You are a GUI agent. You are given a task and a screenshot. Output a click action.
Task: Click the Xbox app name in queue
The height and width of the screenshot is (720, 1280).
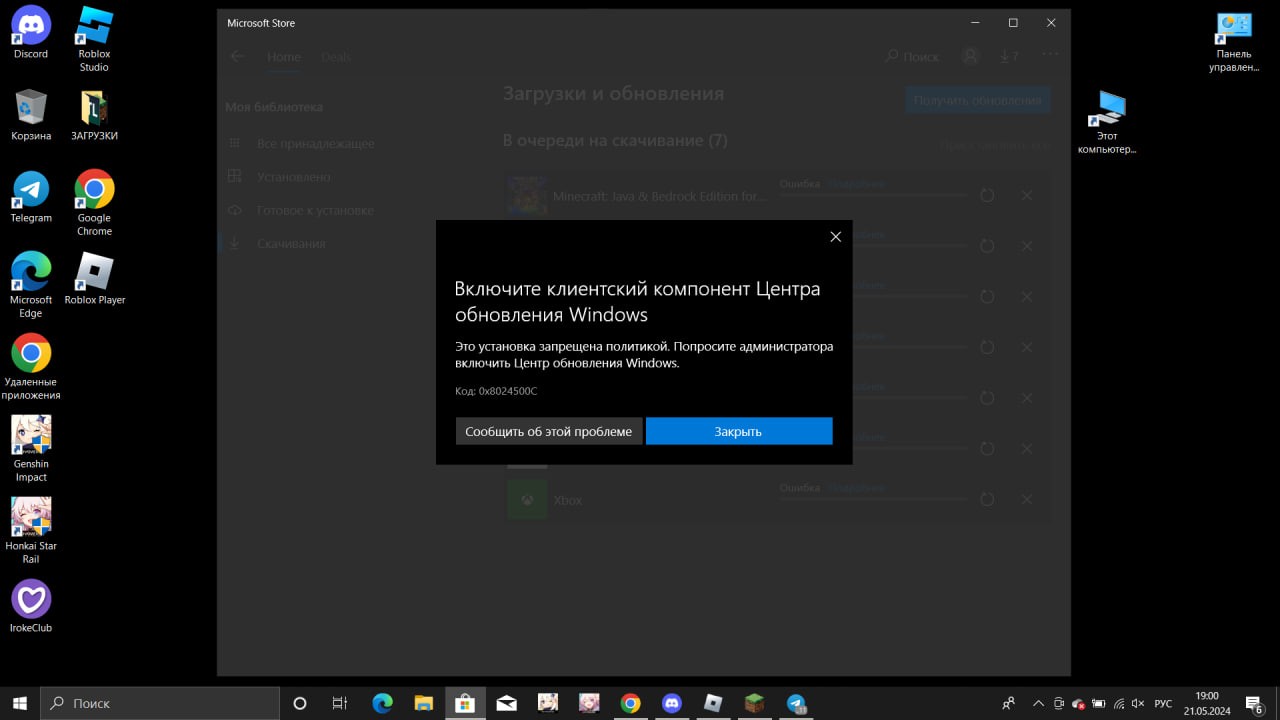(x=567, y=500)
